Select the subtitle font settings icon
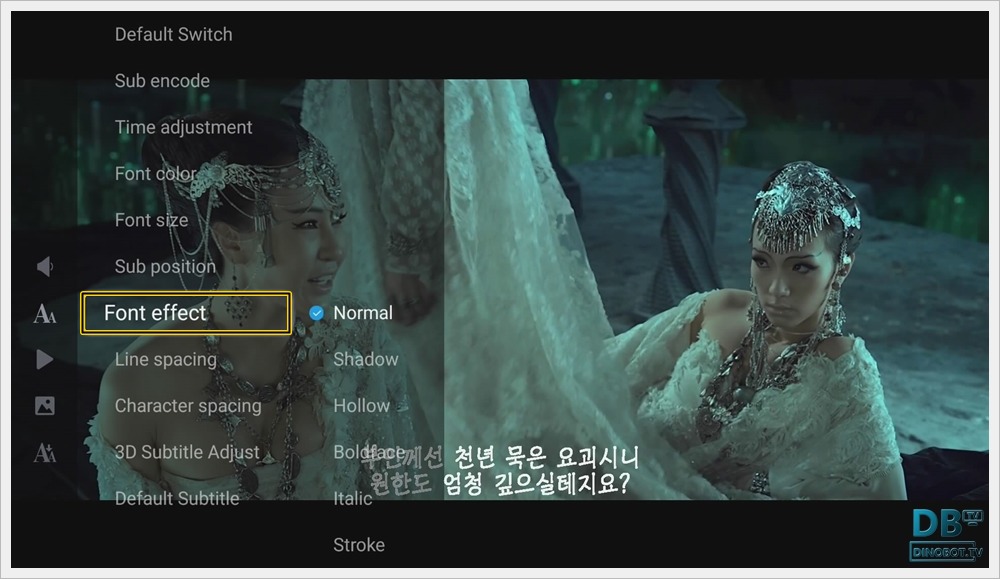The width and height of the screenshot is (1000, 579). [x=45, y=313]
